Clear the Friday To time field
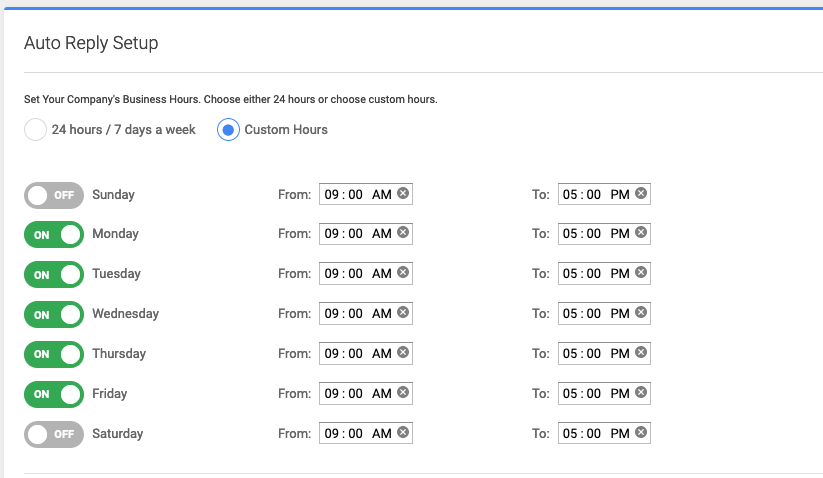 641,392
